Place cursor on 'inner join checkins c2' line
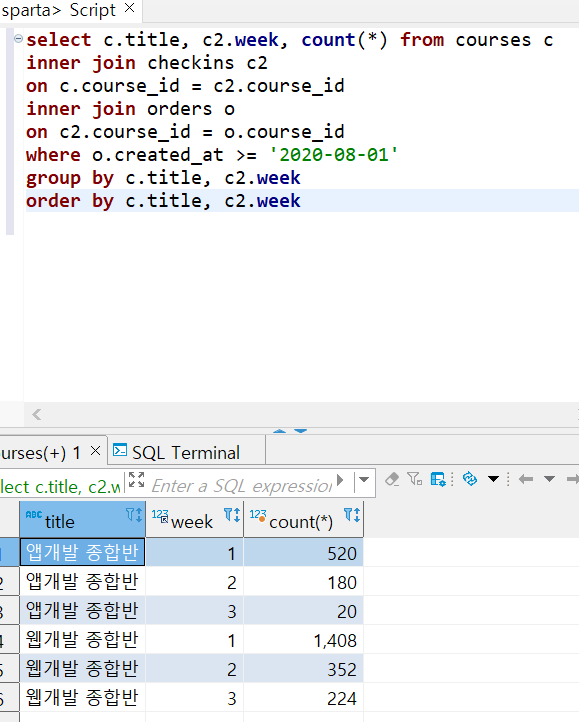This screenshot has height=722, width=579. 146,63
